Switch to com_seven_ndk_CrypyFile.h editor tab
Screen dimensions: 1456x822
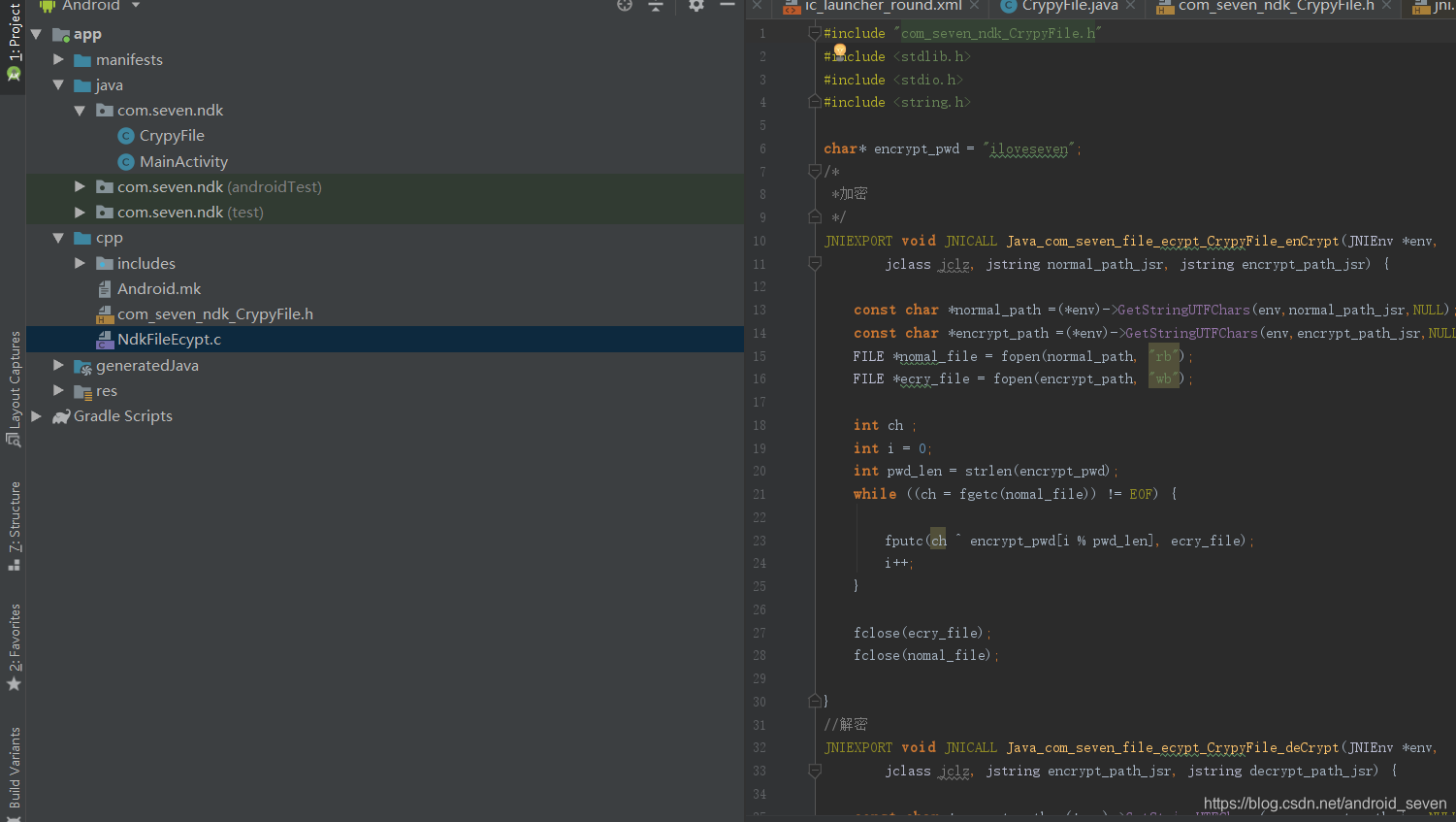(1277, 6)
